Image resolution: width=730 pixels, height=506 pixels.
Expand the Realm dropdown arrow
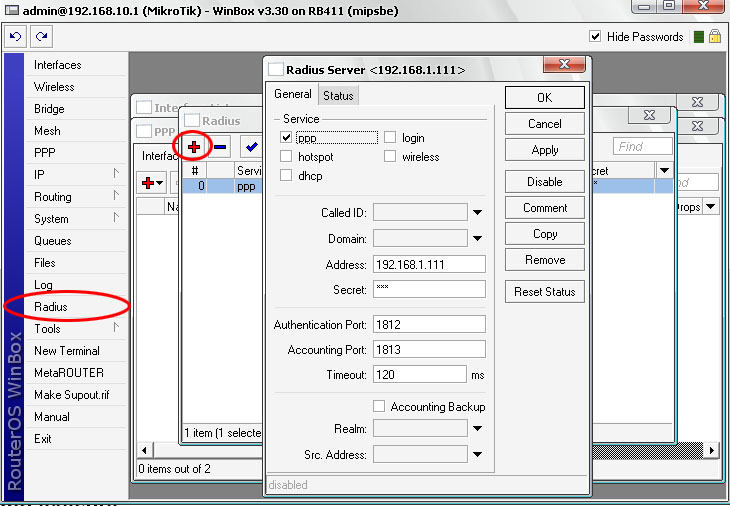[477, 428]
